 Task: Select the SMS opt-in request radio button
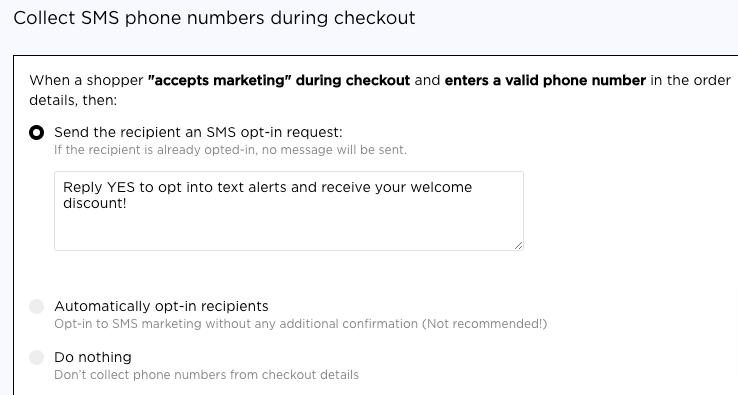click(x=37, y=133)
